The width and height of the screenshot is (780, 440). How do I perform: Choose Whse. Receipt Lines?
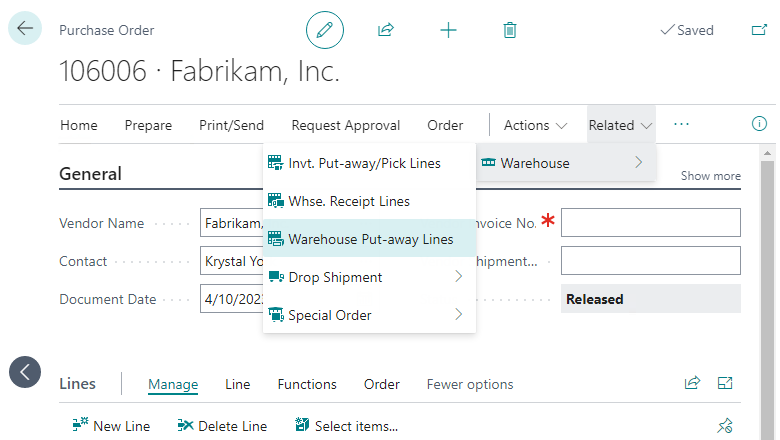[349, 201]
